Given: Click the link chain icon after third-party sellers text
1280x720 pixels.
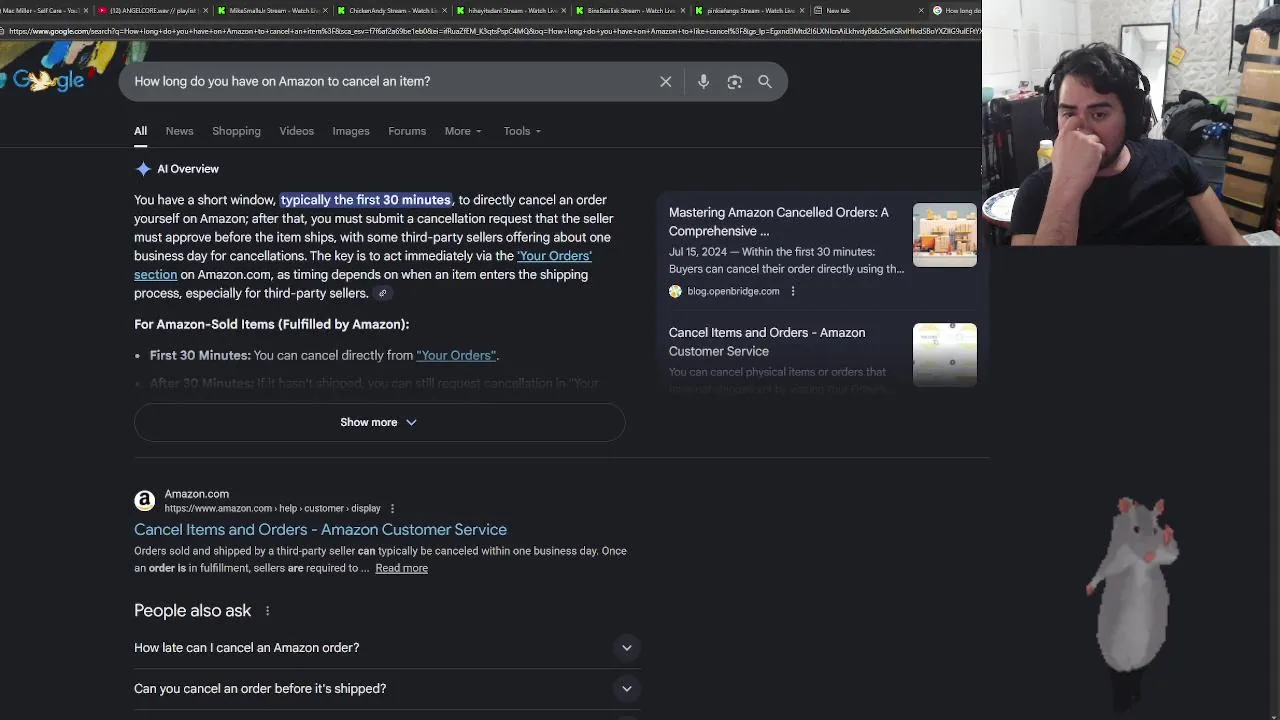Looking at the screenshot, I should tap(382, 294).
